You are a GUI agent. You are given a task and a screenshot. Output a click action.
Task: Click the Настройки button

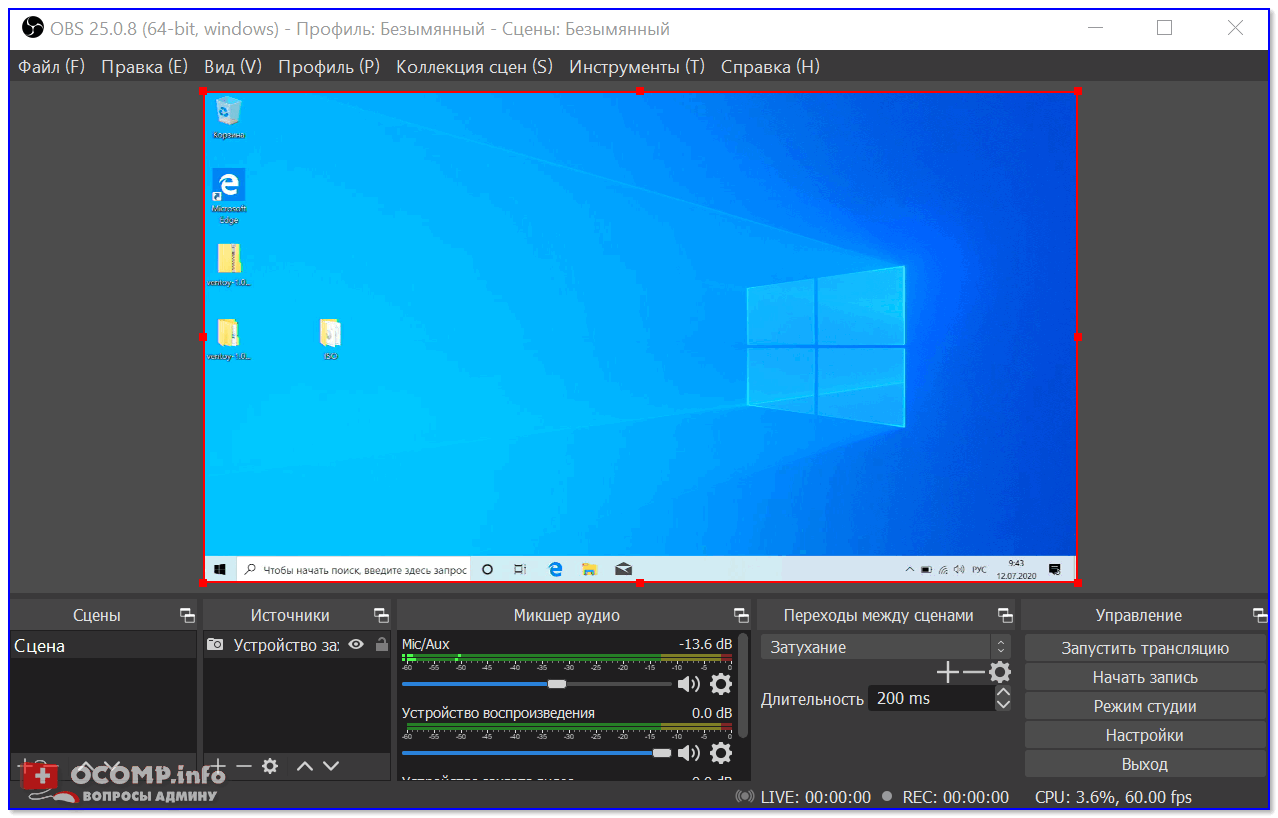(1144, 735)
